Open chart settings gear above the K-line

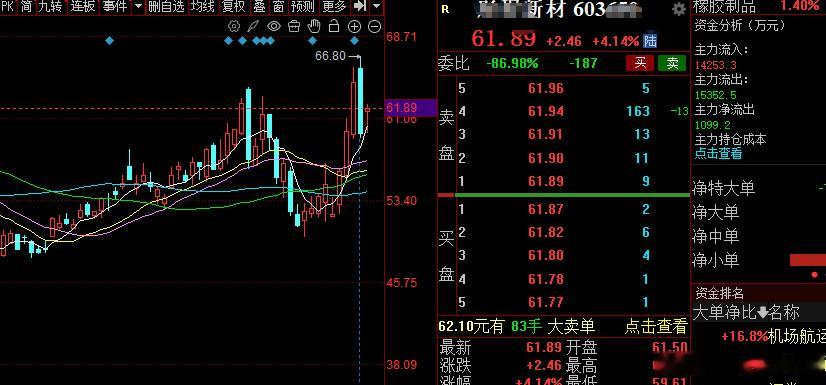234,26
